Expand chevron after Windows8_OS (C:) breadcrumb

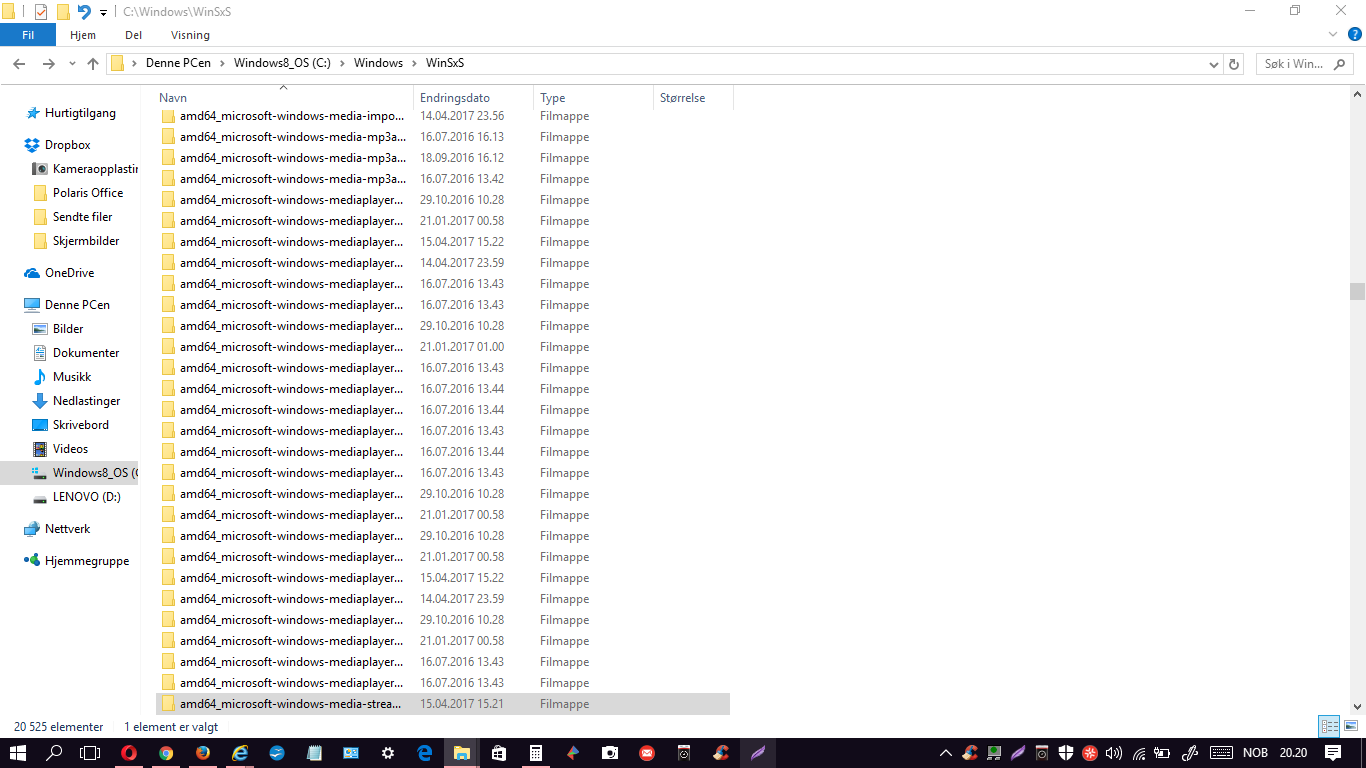pos(342,63)
